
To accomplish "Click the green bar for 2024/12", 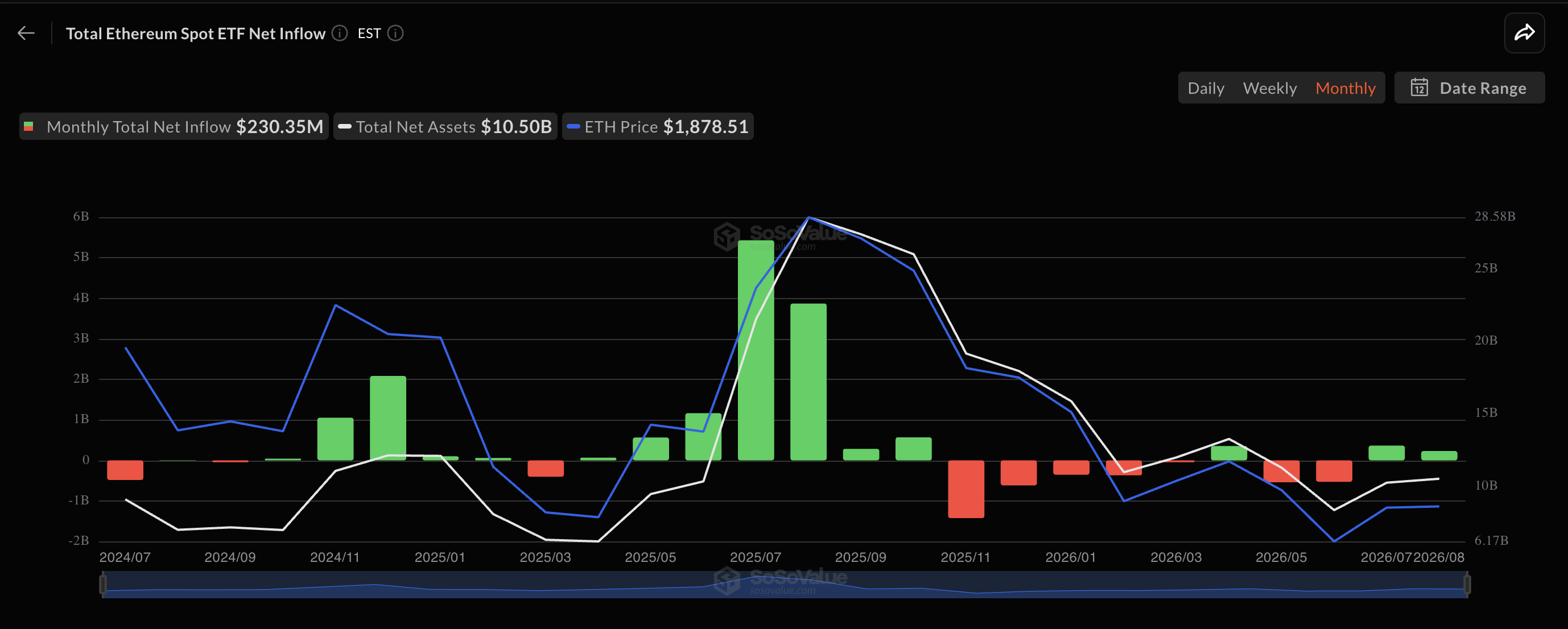I will tap(388, 418).
